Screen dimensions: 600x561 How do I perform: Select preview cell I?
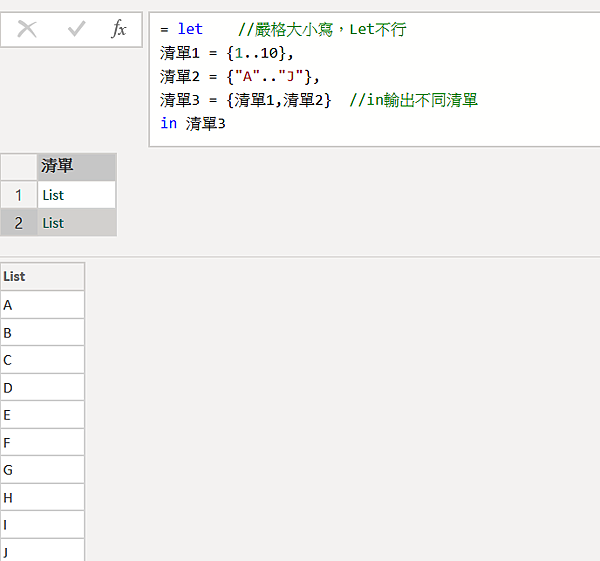(x=42, y=524)
